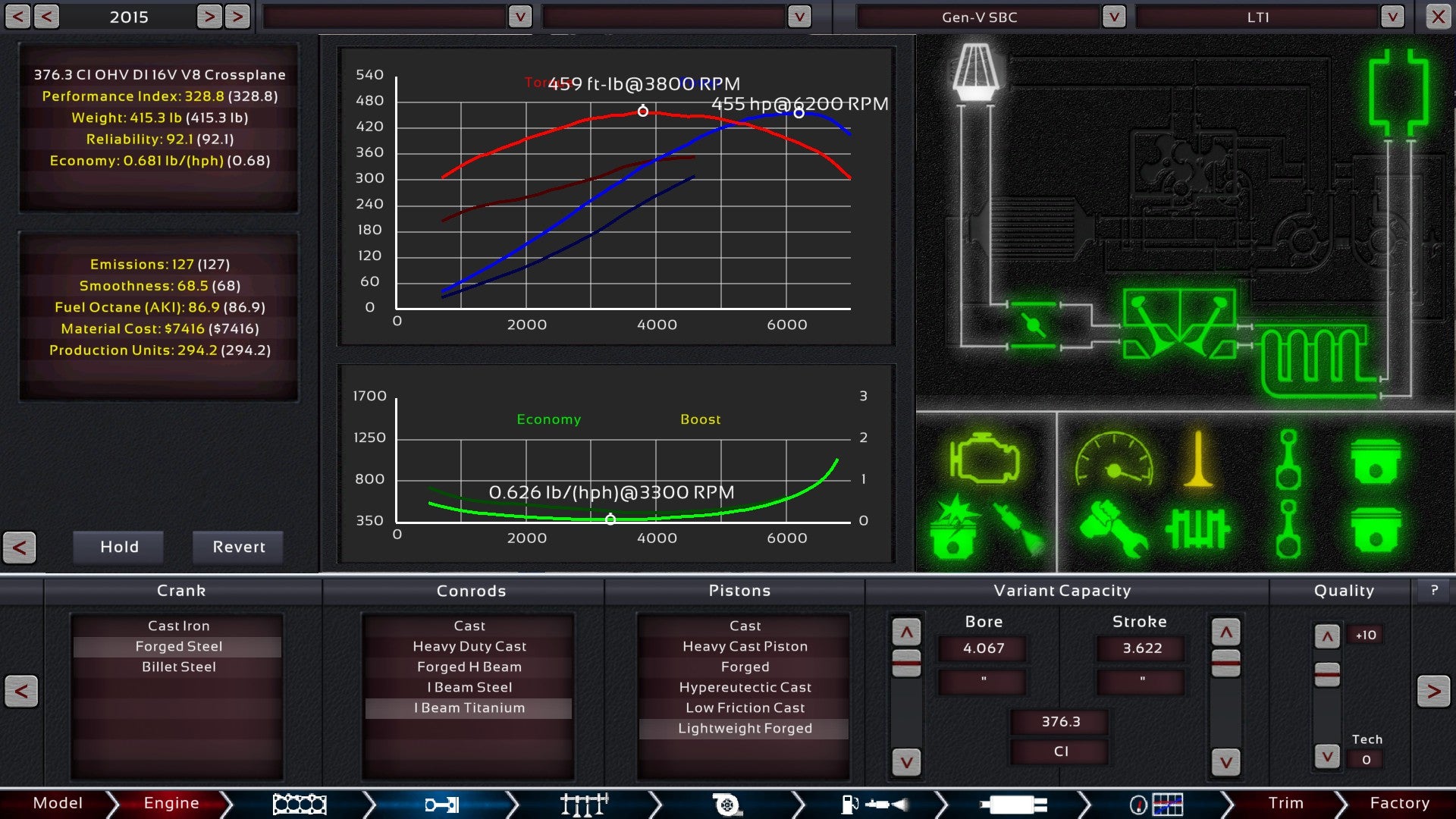Switch to the exhaust muffler tab

tap(1013, 805)
